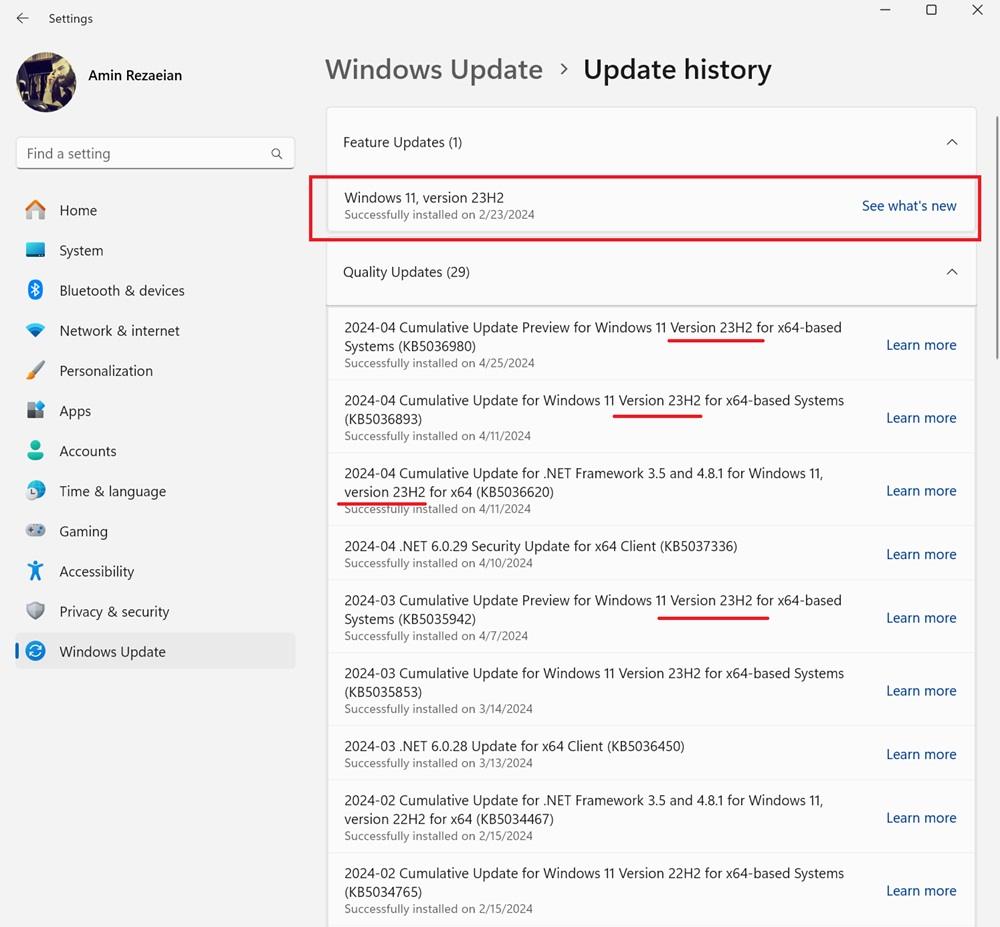
Task: Click the Find a setting search box
Action: 145,154
